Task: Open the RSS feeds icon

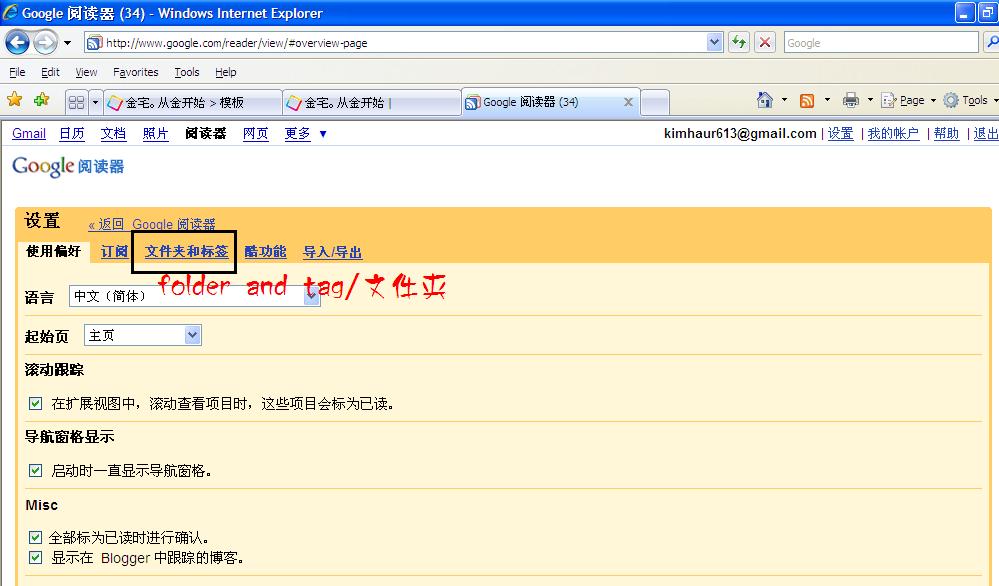Action: (806, 100)
